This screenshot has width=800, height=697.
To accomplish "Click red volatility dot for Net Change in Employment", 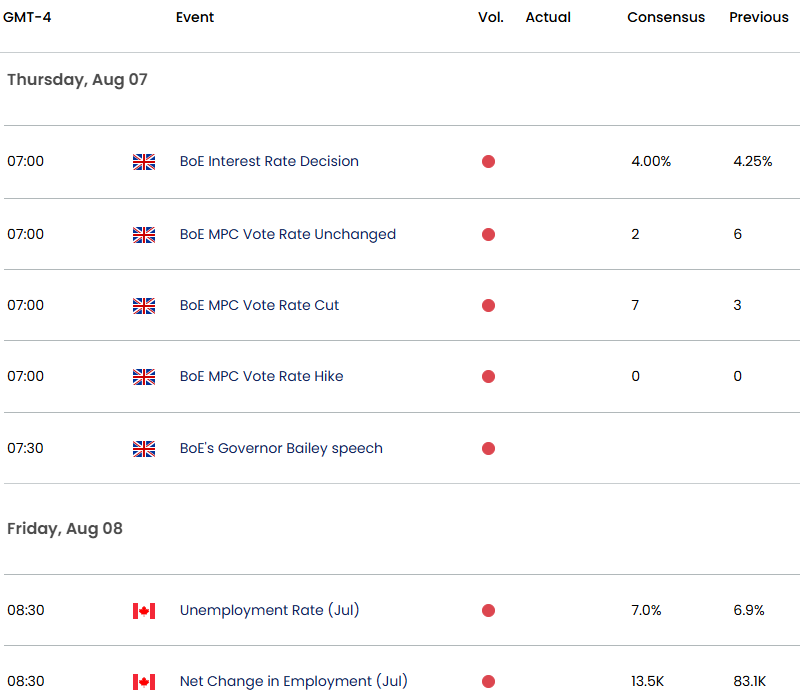I will (x=488, y=682).
